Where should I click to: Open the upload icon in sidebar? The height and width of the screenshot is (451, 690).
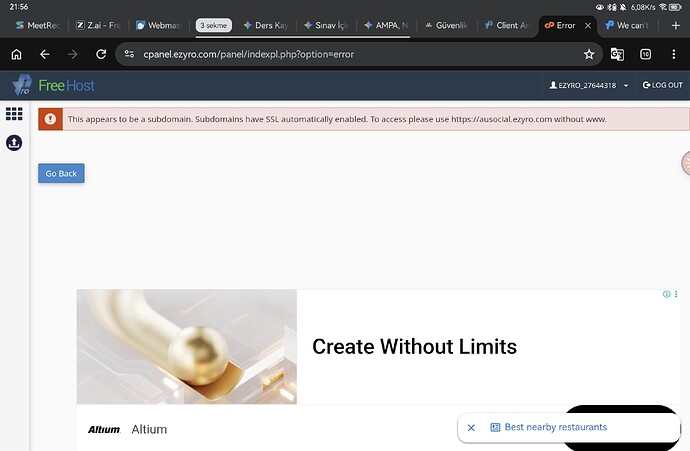coord(14,143)
